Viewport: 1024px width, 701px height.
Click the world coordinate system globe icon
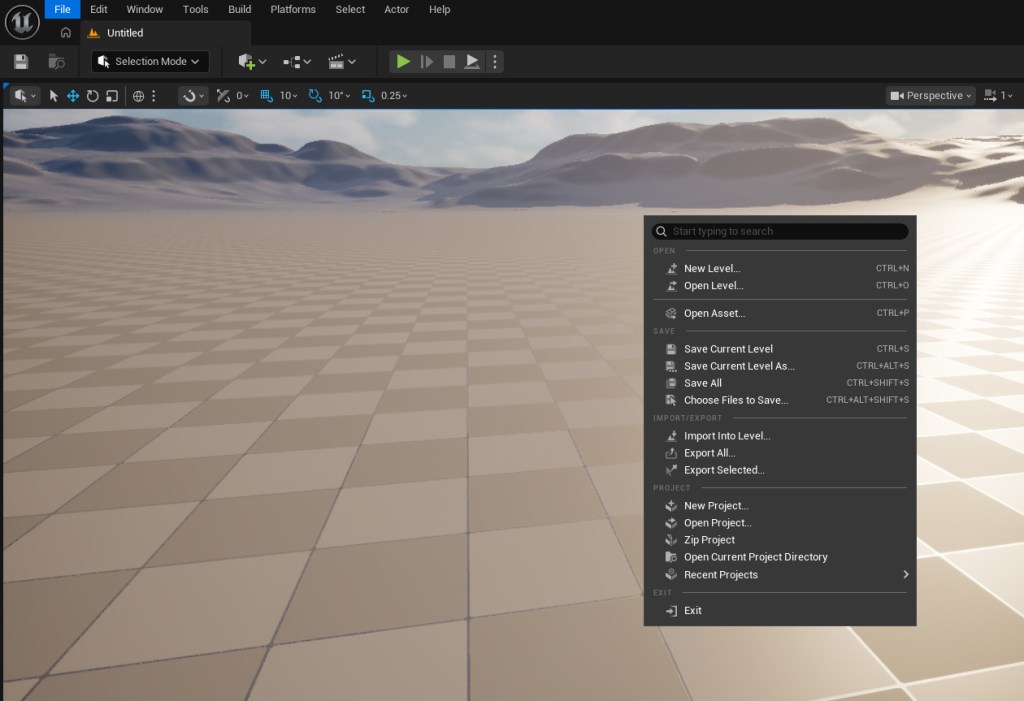tap(139, 96)
